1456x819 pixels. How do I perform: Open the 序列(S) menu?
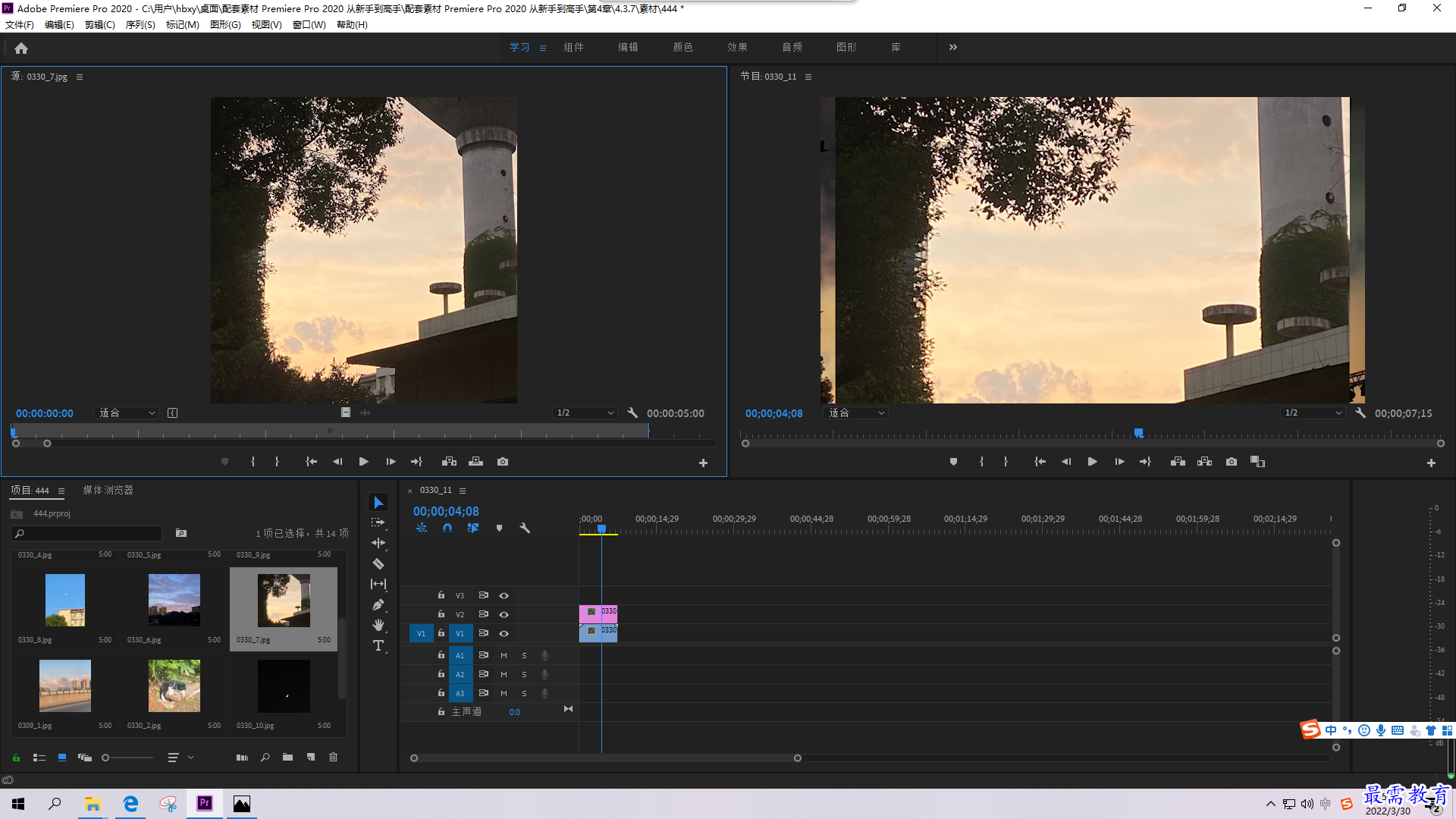[x=140, y=25]
